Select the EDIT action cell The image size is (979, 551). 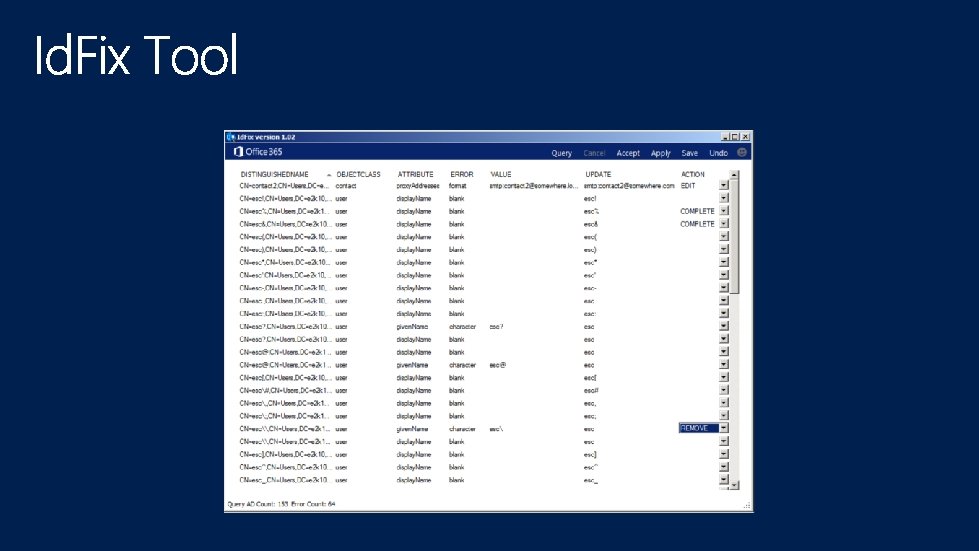[x=688, y=185]
